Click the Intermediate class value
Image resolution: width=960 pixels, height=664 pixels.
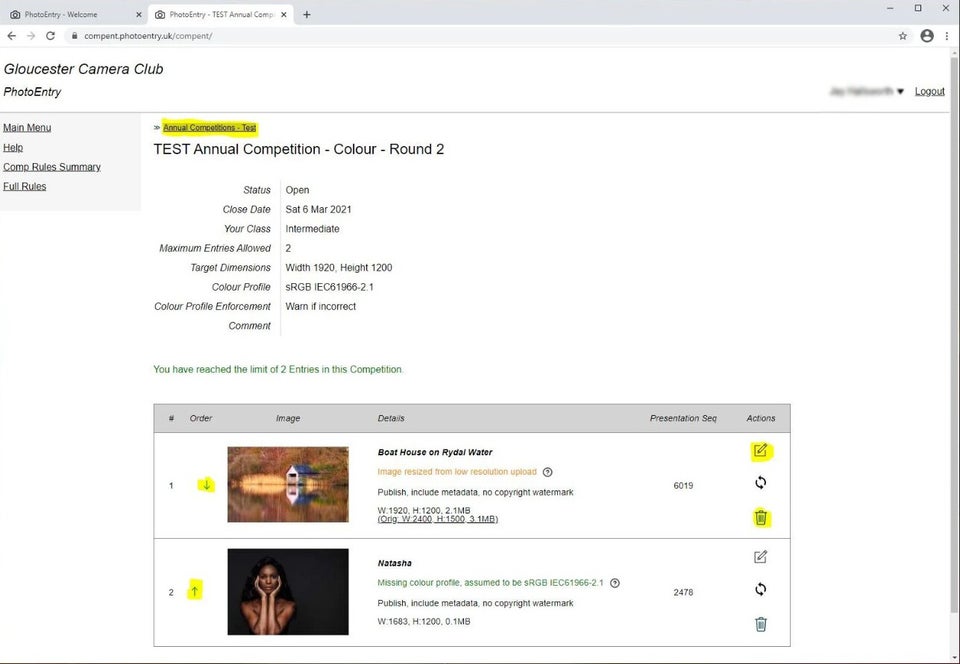point(312,229)
